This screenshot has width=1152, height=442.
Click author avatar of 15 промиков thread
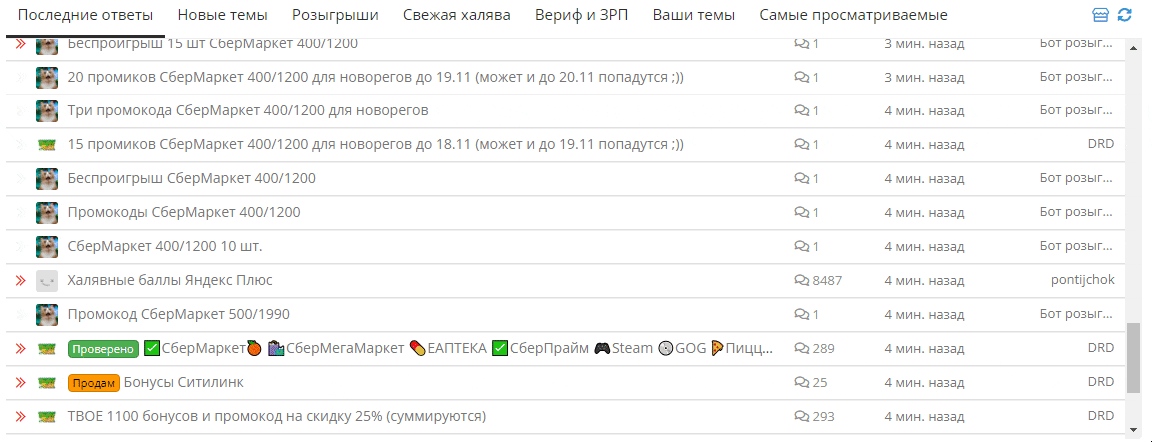(x=47, y=145)
